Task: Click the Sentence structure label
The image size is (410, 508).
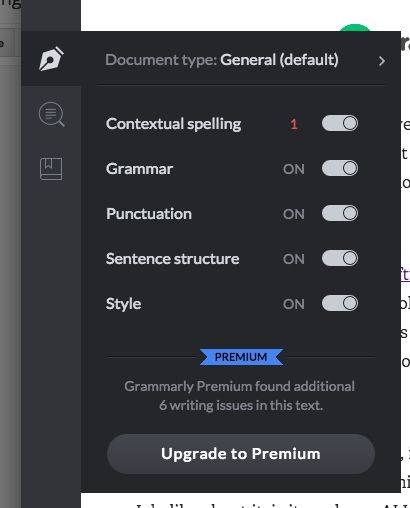Action: [x=172, y=259]
